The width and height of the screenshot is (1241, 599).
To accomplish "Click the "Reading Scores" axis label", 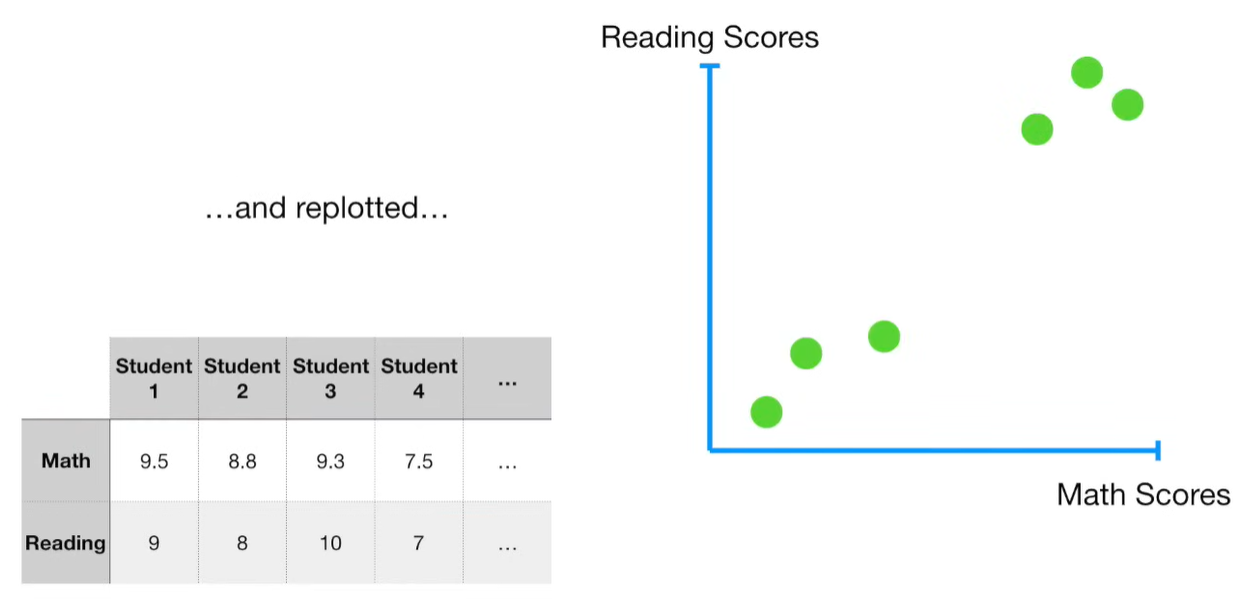I will pyautogui.click(x=709, y=38).
